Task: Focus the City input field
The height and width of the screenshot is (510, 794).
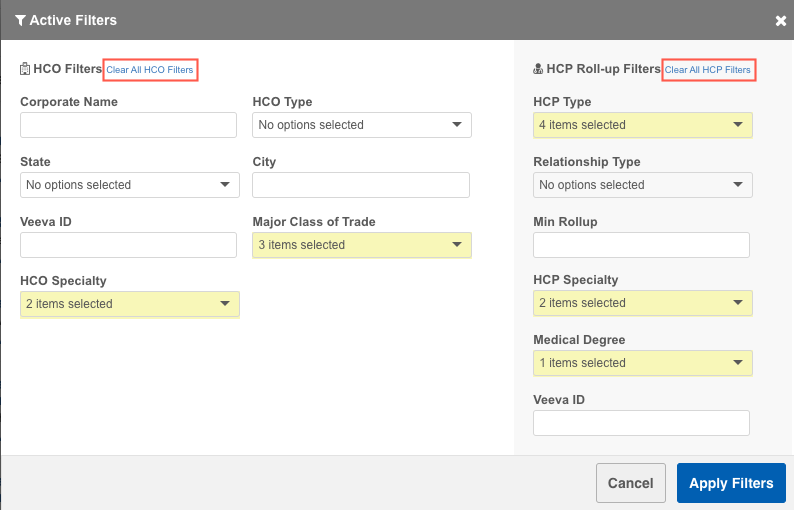Action: pos(360,185)
